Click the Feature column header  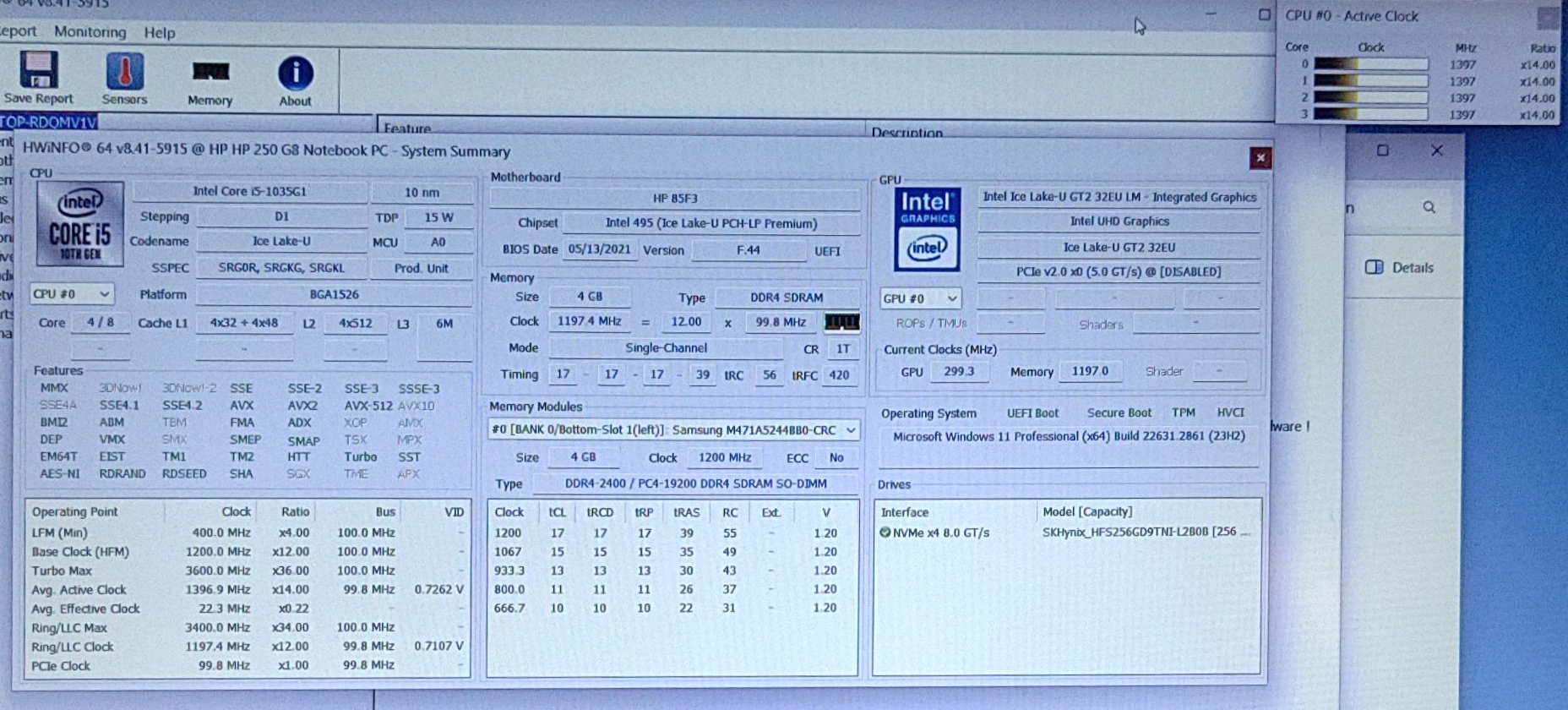pos(407,128)
